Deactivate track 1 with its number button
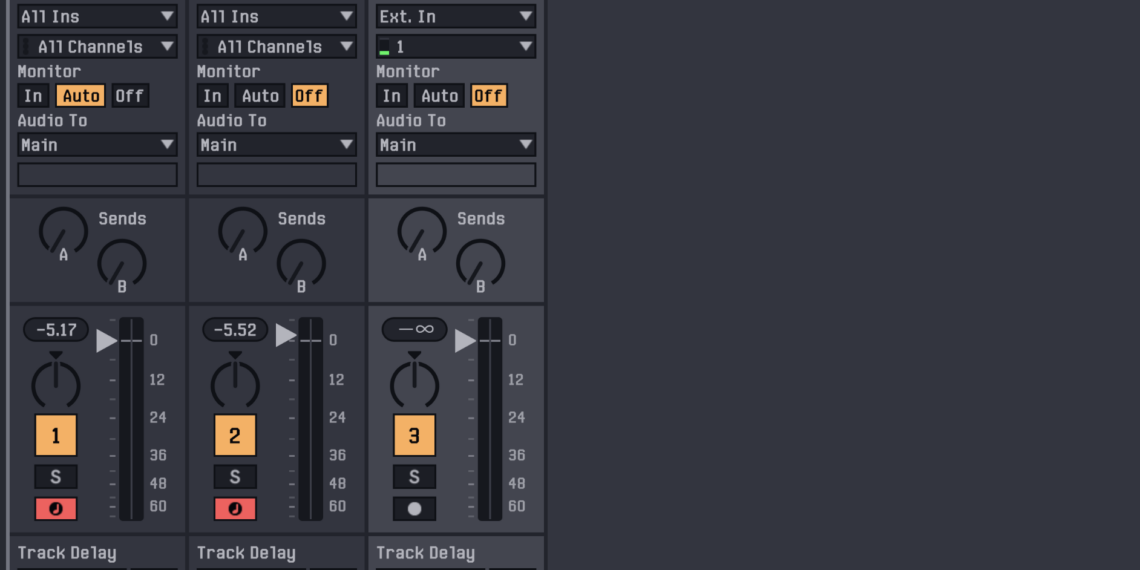This screenshot has height=570, width=1140. pos(55,436)
